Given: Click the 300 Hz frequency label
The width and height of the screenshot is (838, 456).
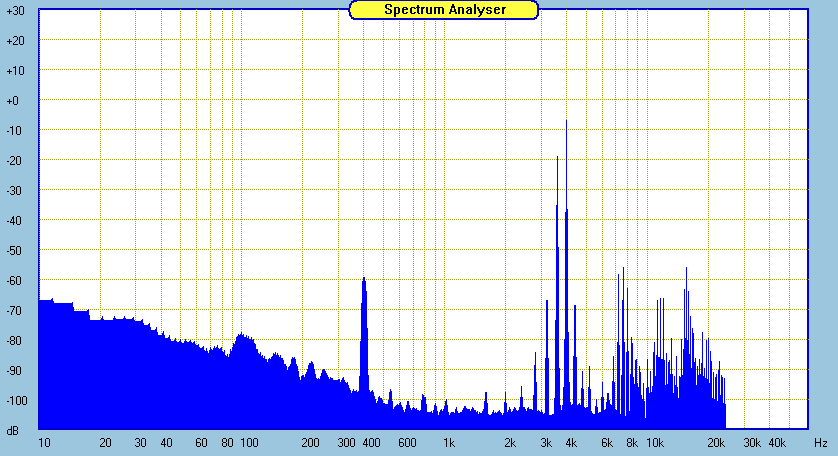Looking at the screenshot, I should coord(346,443).
